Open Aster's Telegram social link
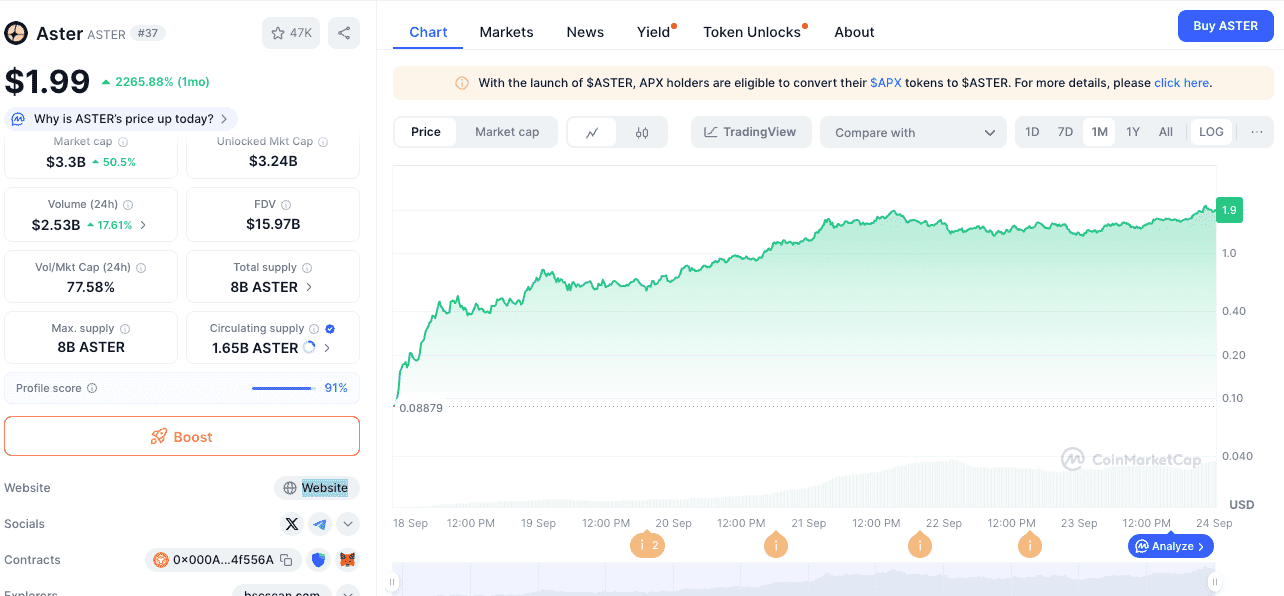The height and width of the screenshot is (596, 1284). tap(320, 524)
